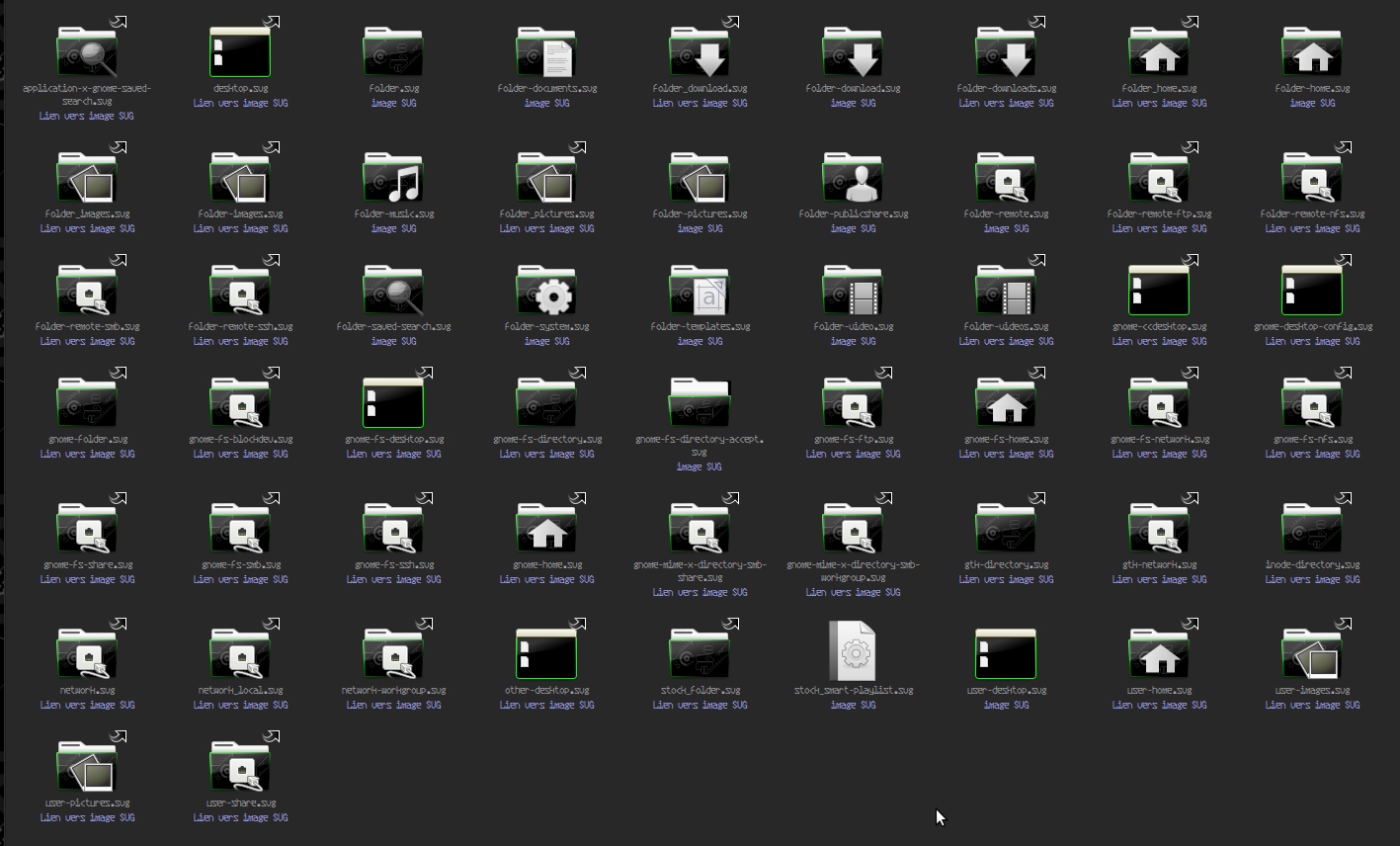Select the folder-templates.svg icon
Image resolution: width=1400 pixels, height=846 pixels.
point(700,290)
